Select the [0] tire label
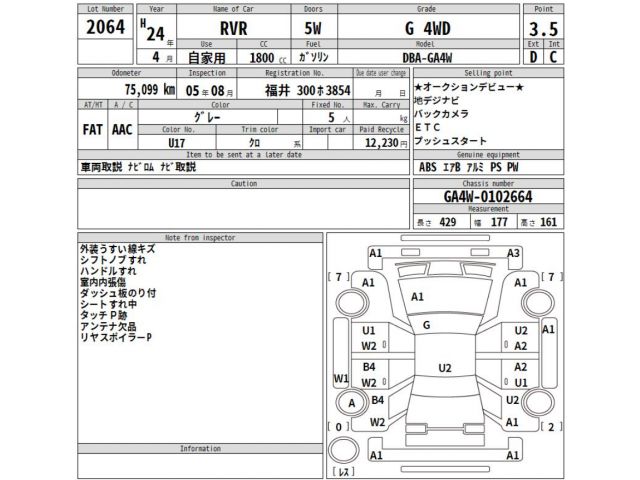The width and height of the screenshot is (640, 480). tap(338, 427)
